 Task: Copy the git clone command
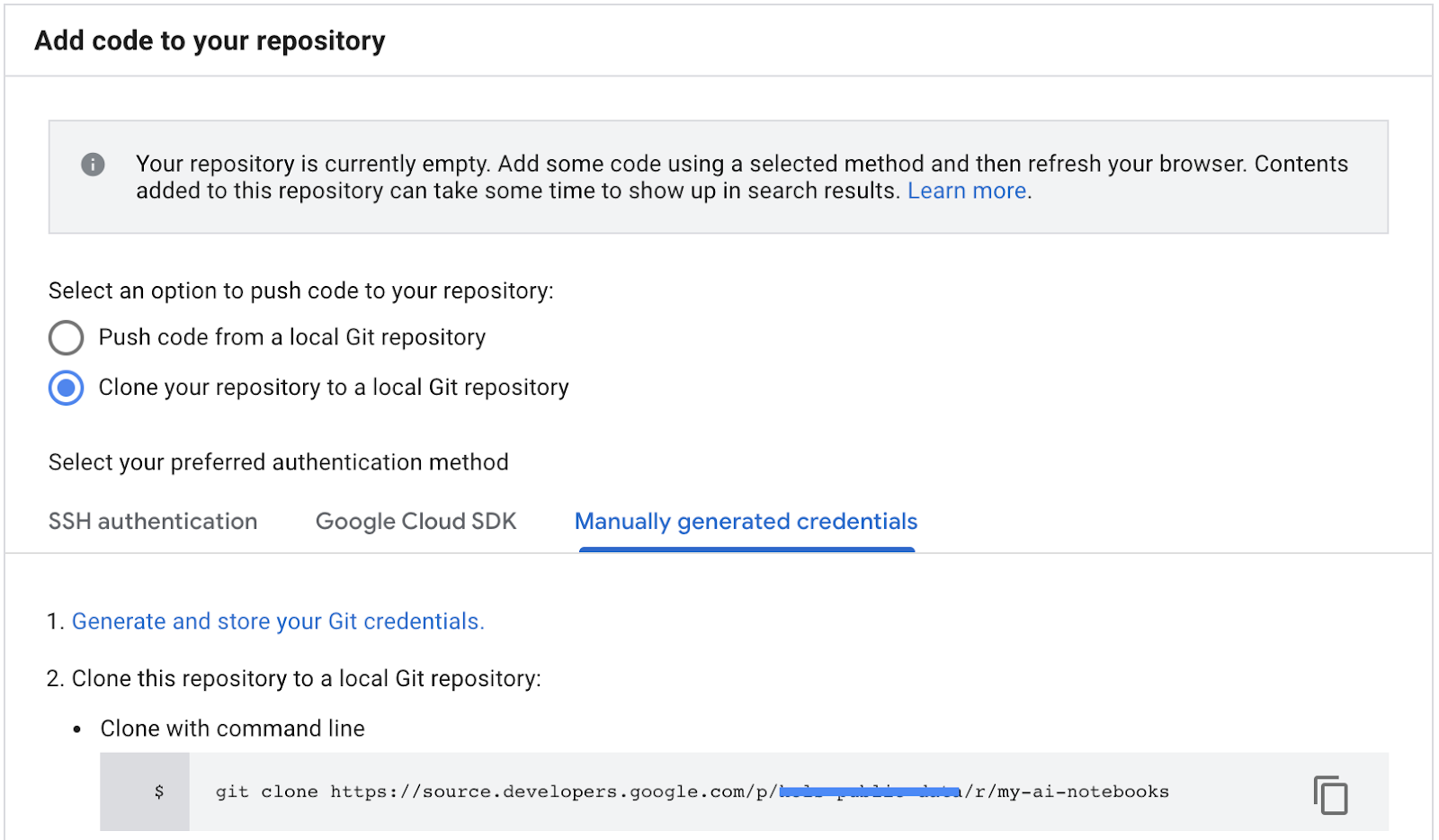pos(1330,794)
